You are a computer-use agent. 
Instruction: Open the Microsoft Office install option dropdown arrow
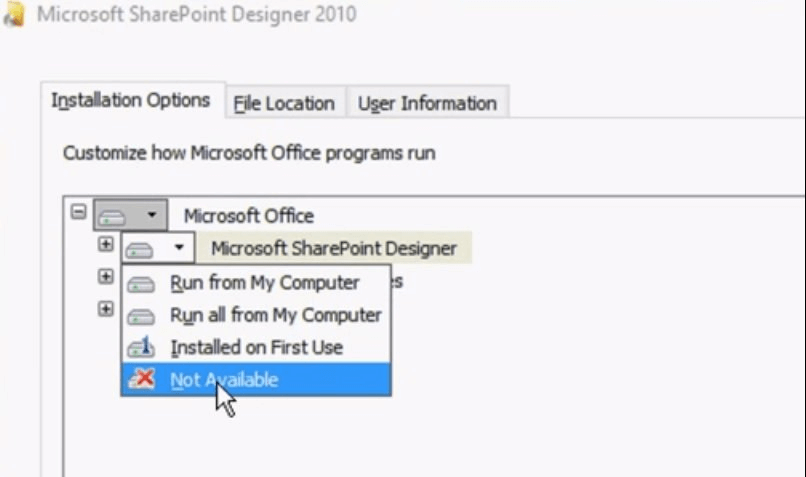click(x=152, y=214)
